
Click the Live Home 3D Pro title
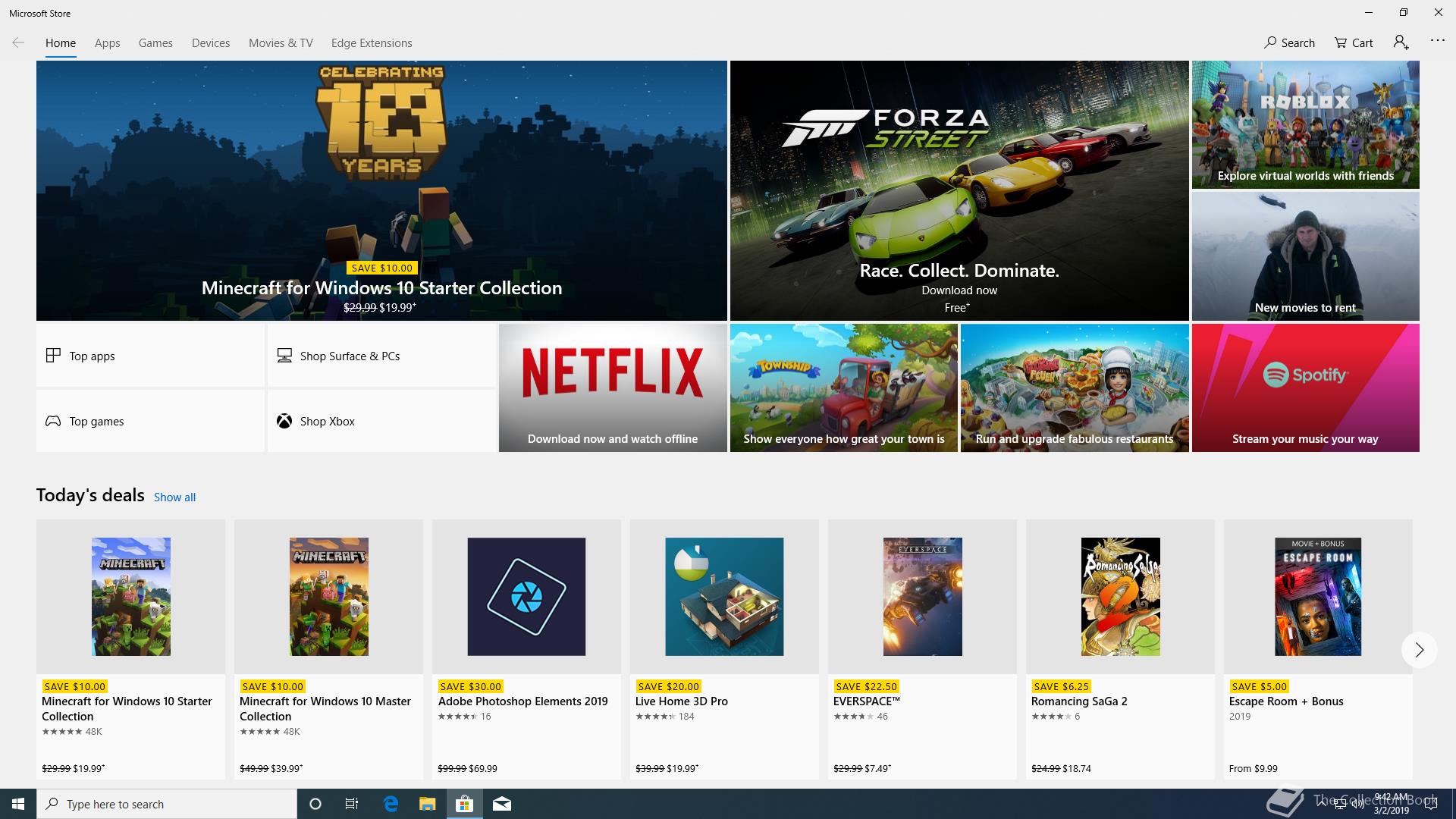pyautogui.click(x=681, y=701)
